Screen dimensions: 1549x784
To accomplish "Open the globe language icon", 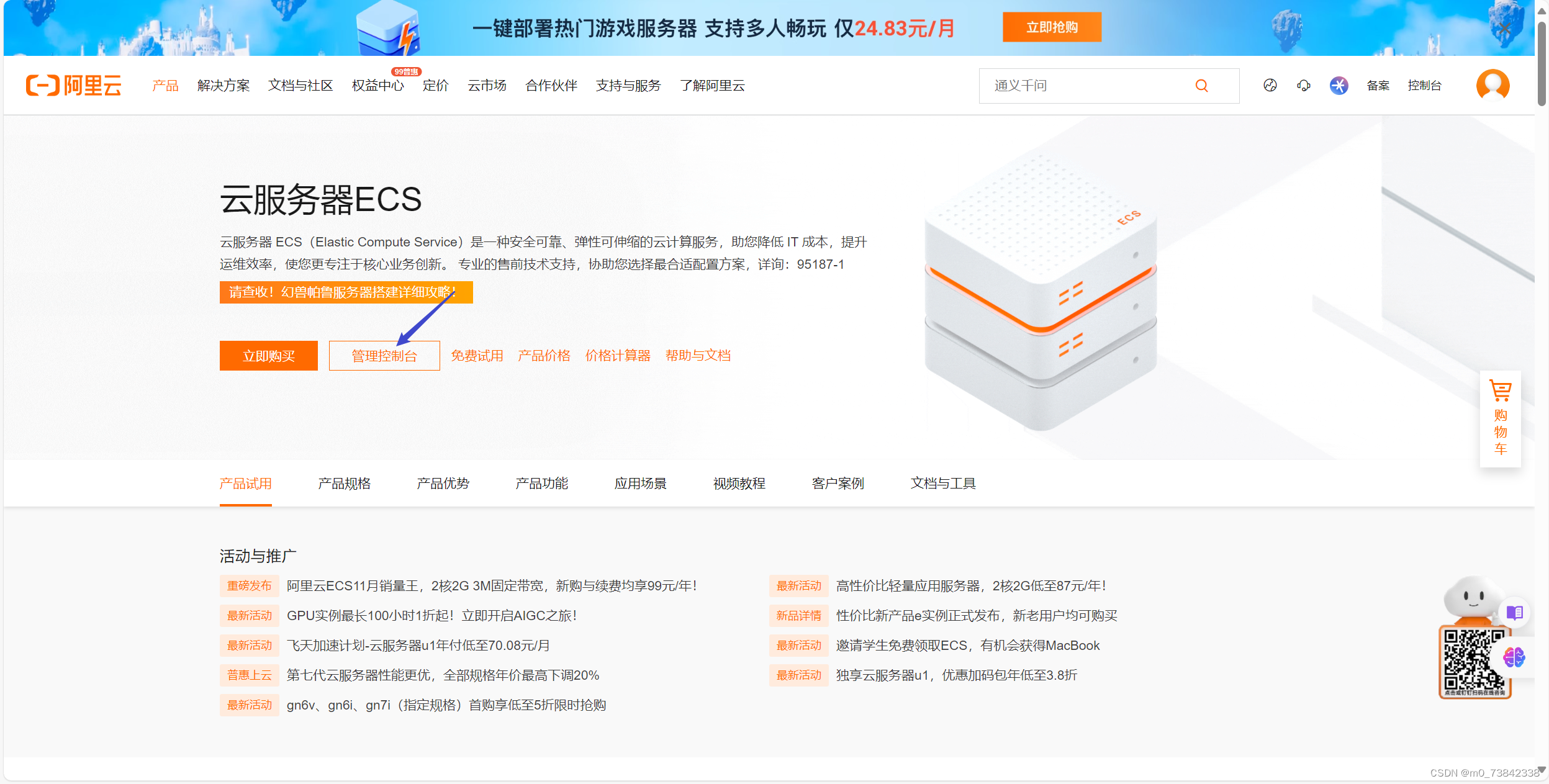I will 1270,86.
